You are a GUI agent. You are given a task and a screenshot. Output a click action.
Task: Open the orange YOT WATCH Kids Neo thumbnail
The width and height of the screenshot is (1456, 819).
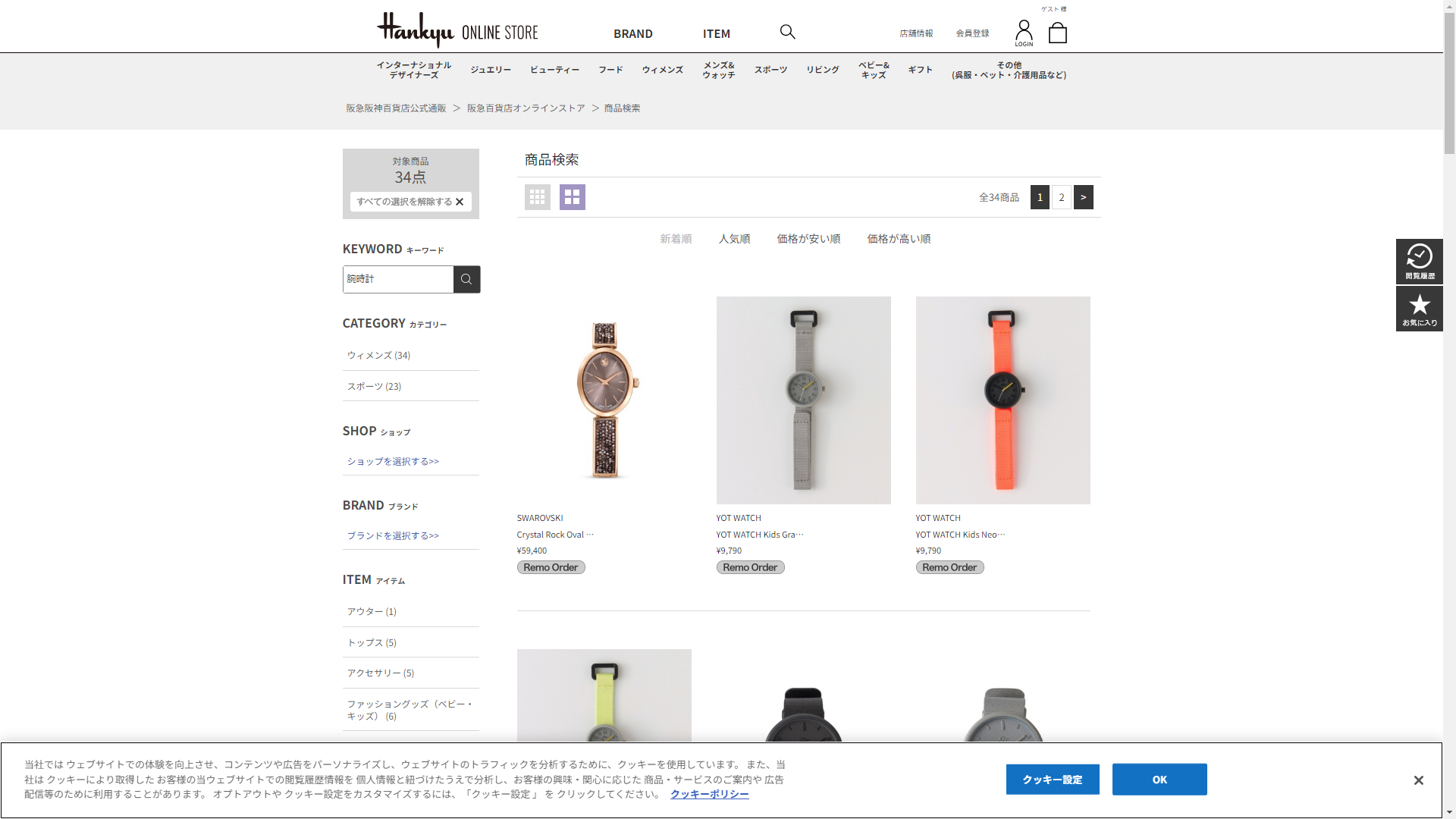pos(1003,400)
